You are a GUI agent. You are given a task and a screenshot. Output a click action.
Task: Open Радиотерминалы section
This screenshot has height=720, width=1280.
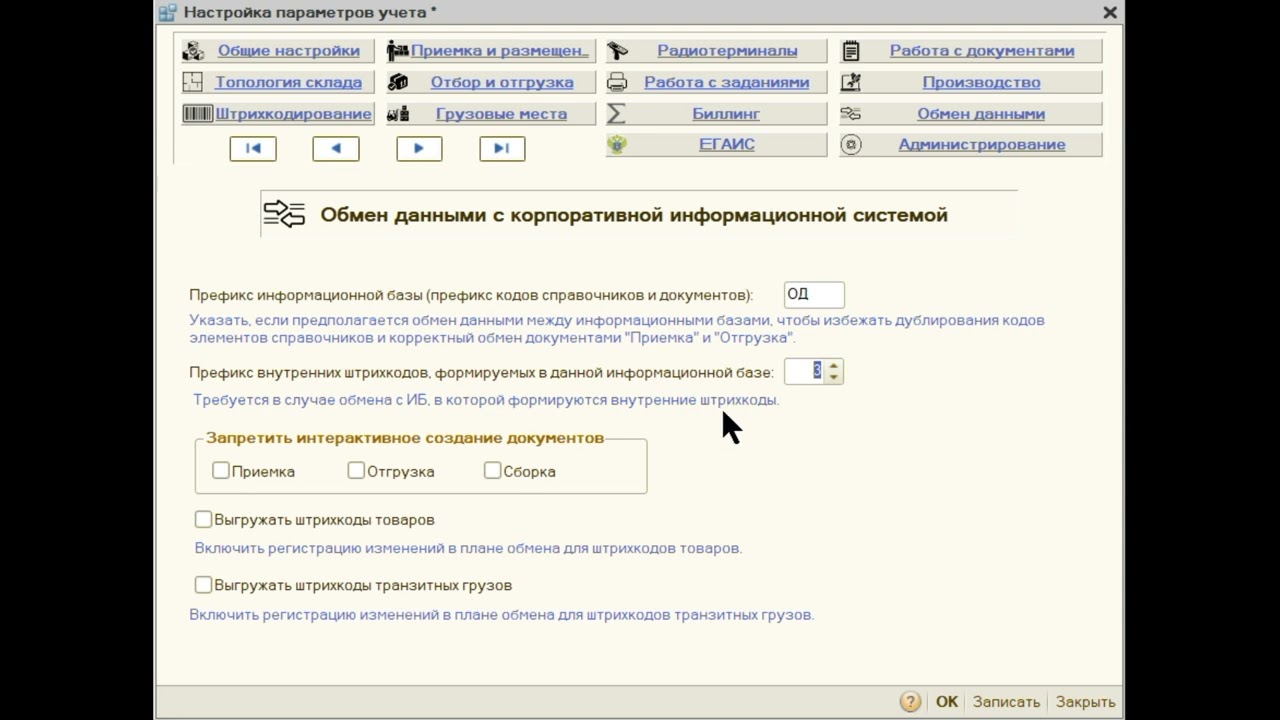727,51
